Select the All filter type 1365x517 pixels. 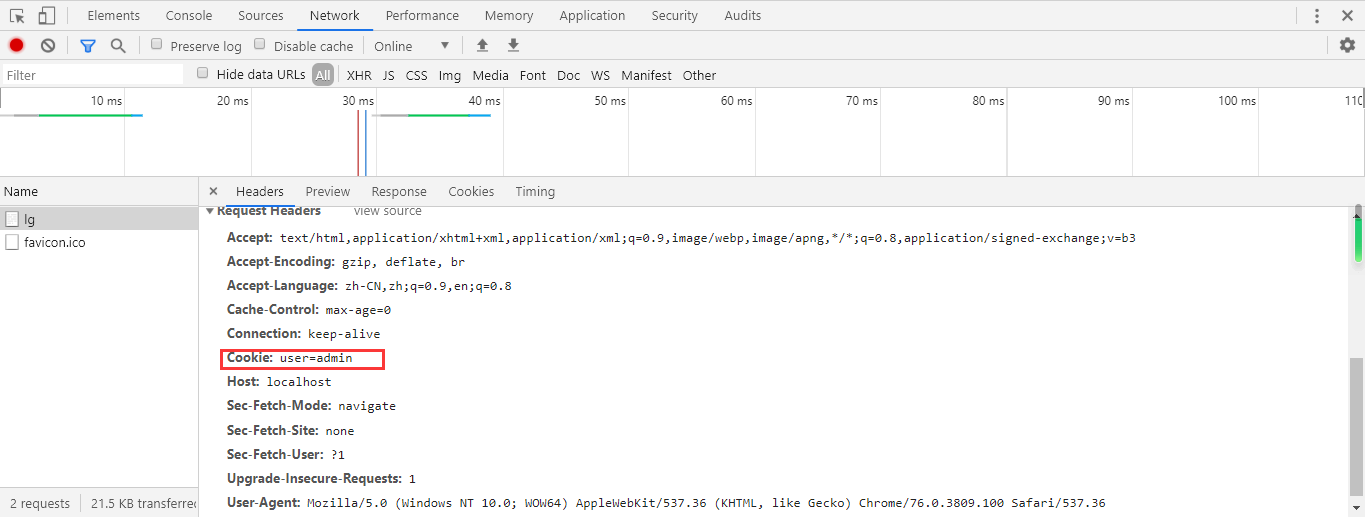click(323, 75)
